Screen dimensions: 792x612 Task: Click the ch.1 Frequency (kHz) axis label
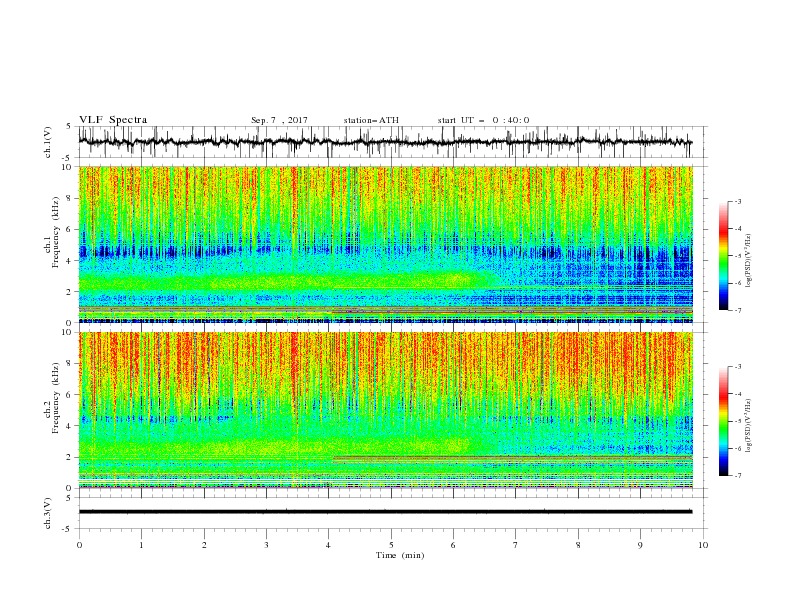[51, 230]
